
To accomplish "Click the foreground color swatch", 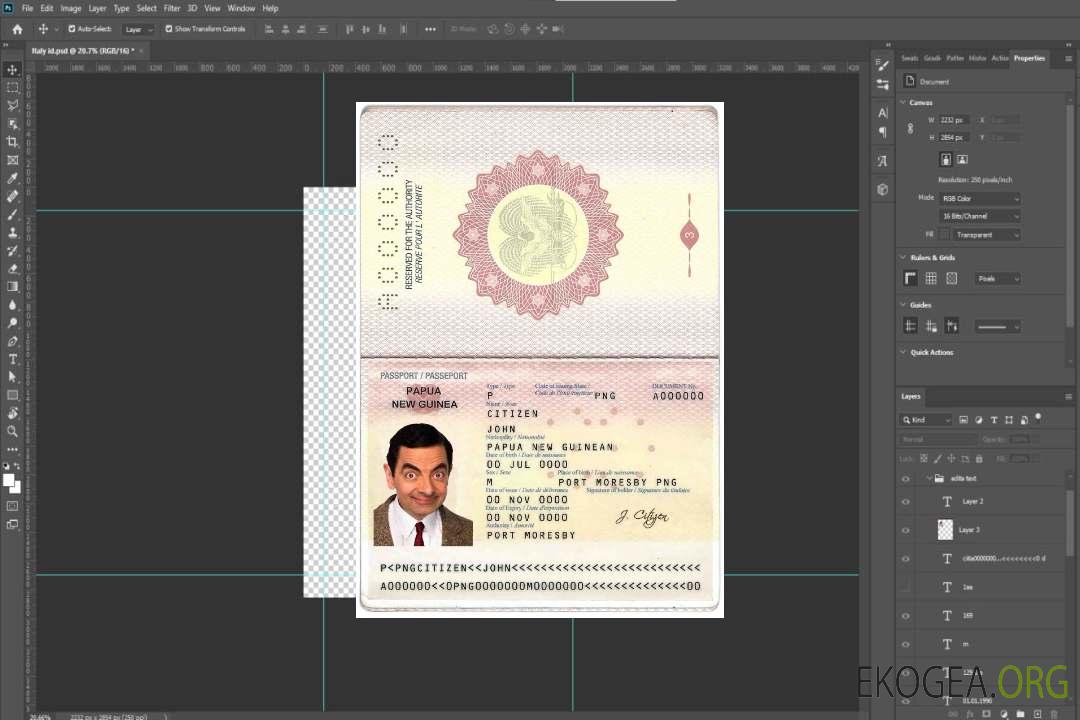I will 9,481.
